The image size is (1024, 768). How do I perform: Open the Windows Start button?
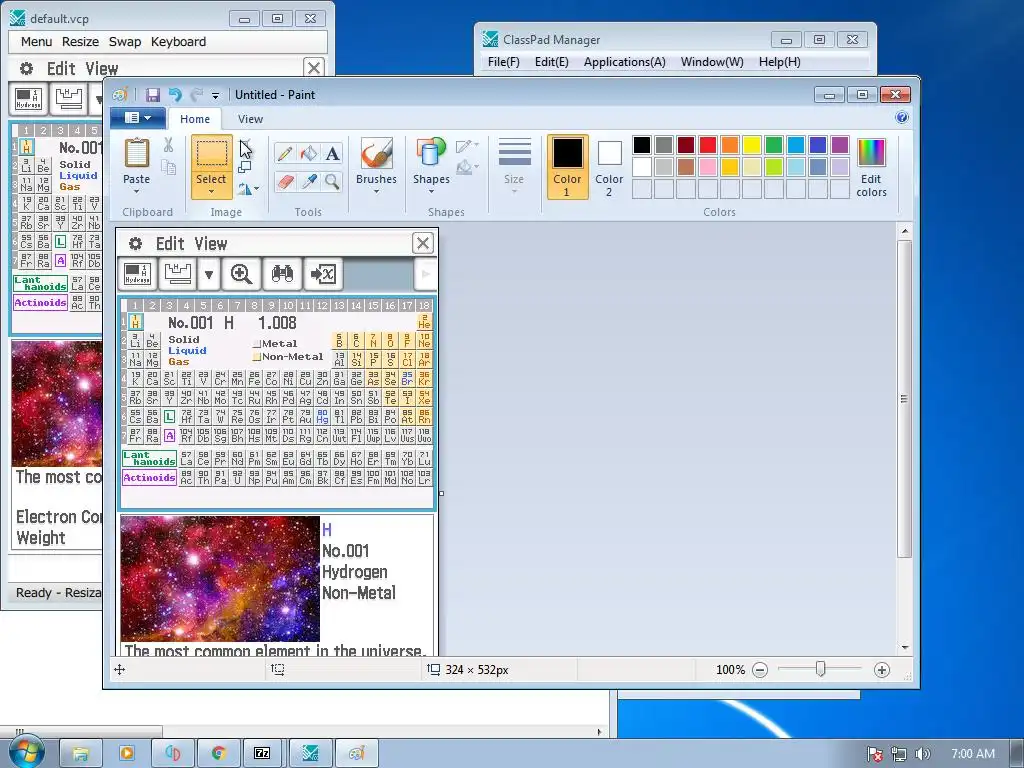click(x=26, y=752)
